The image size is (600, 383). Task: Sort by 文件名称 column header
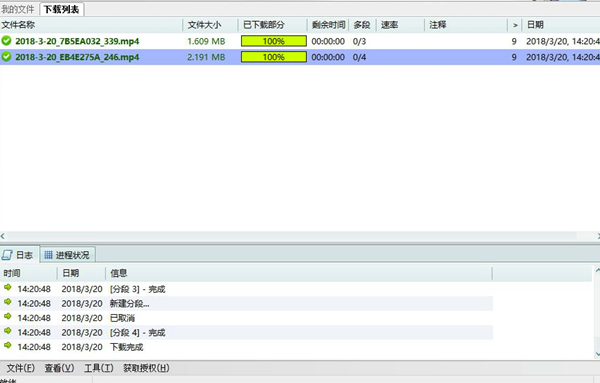click(x=91, y=25)
